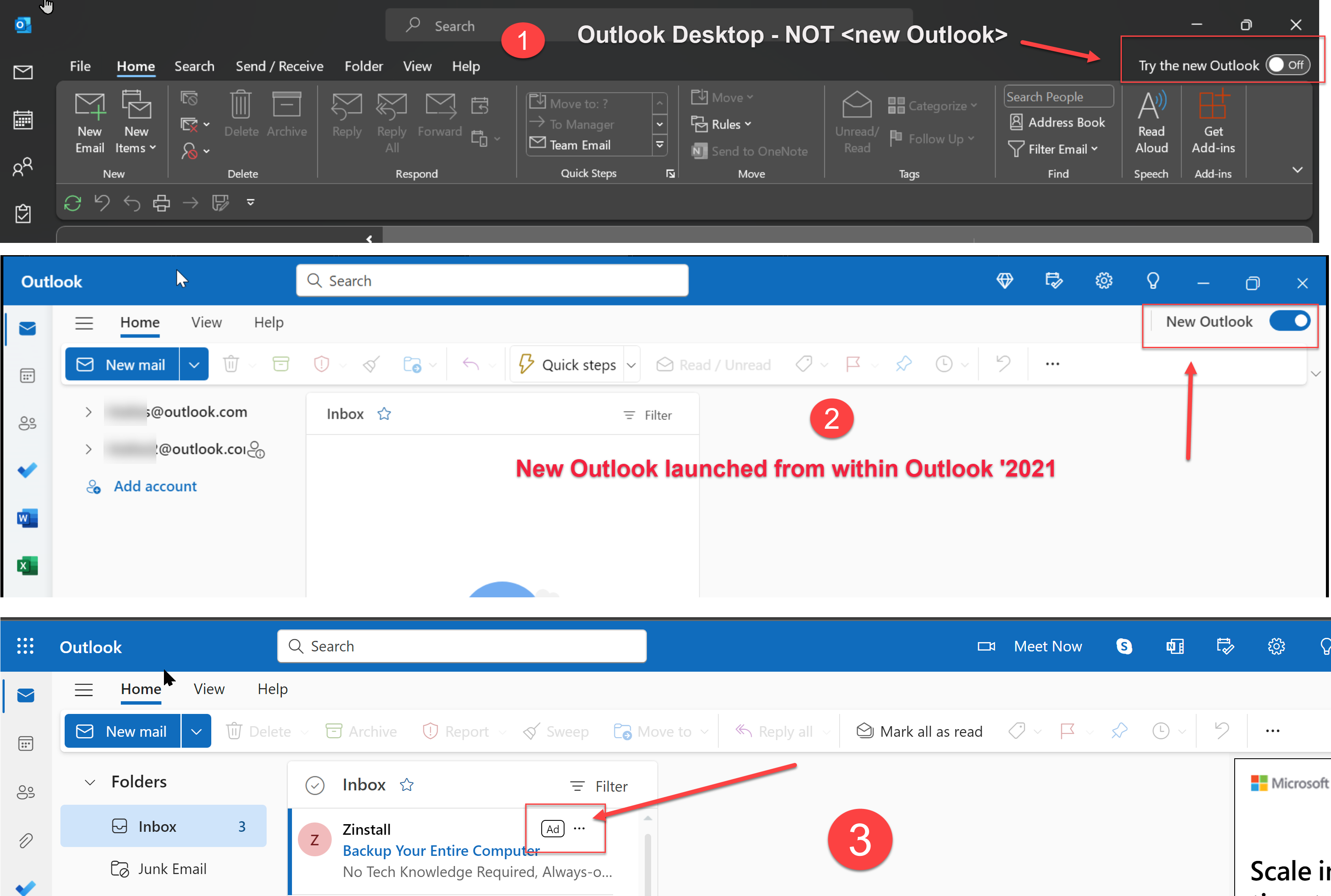Open the Quick steps dropdown arrow in New Outlook
This screenshot has width=1331, height=896.
point(631,365)
